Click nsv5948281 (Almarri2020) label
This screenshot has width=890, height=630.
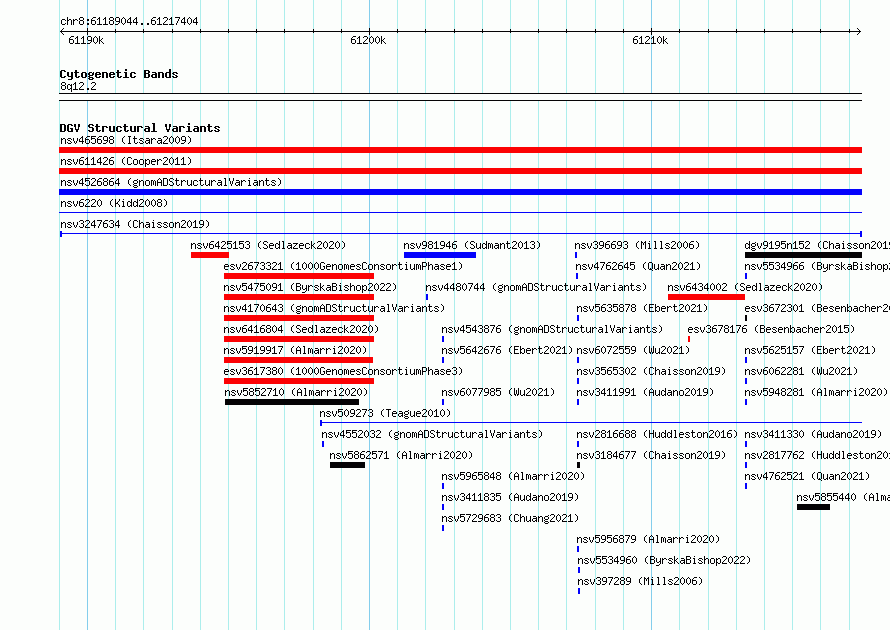(816, 392)
